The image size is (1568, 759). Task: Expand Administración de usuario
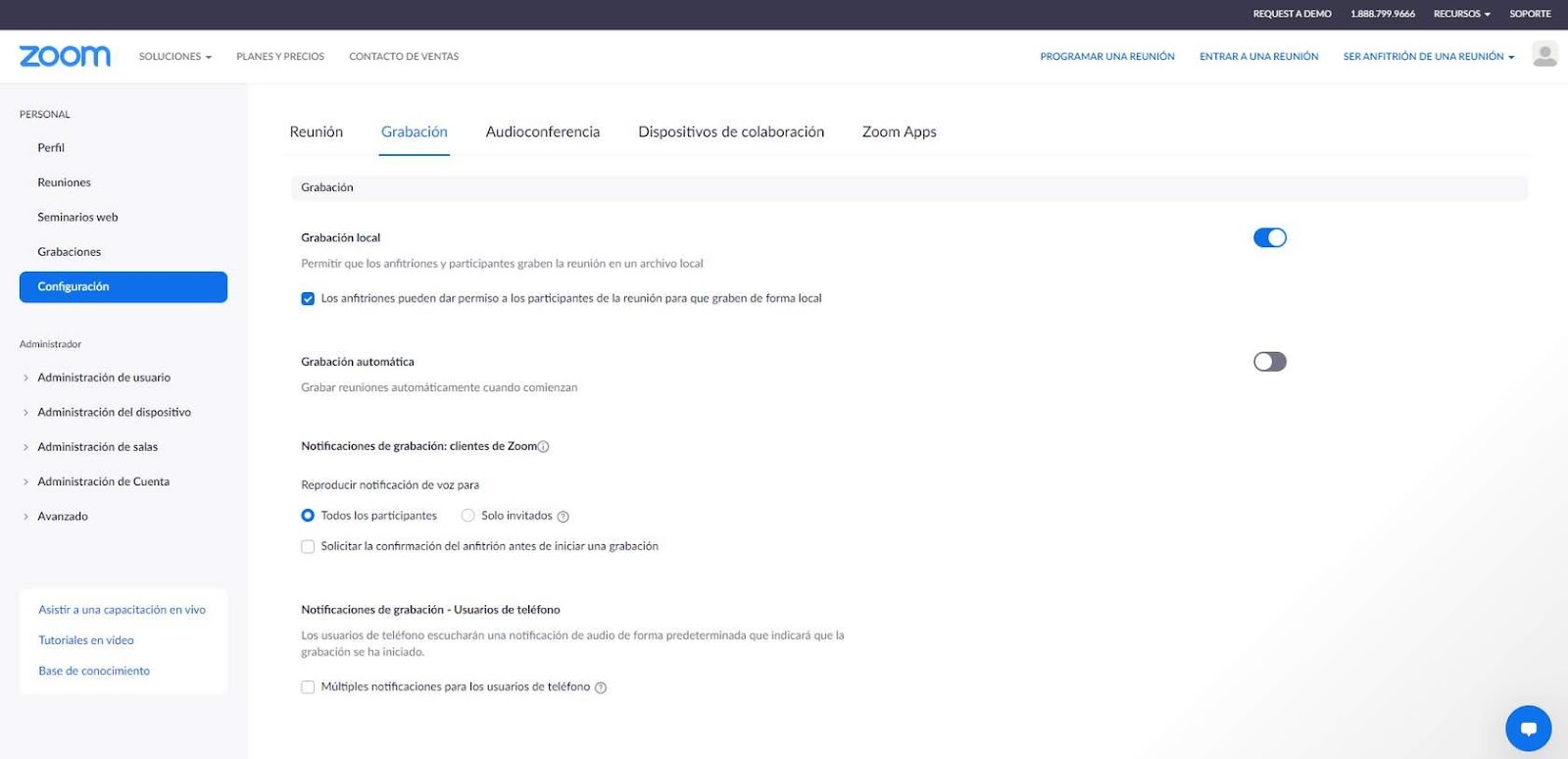[x=104, y=378]
